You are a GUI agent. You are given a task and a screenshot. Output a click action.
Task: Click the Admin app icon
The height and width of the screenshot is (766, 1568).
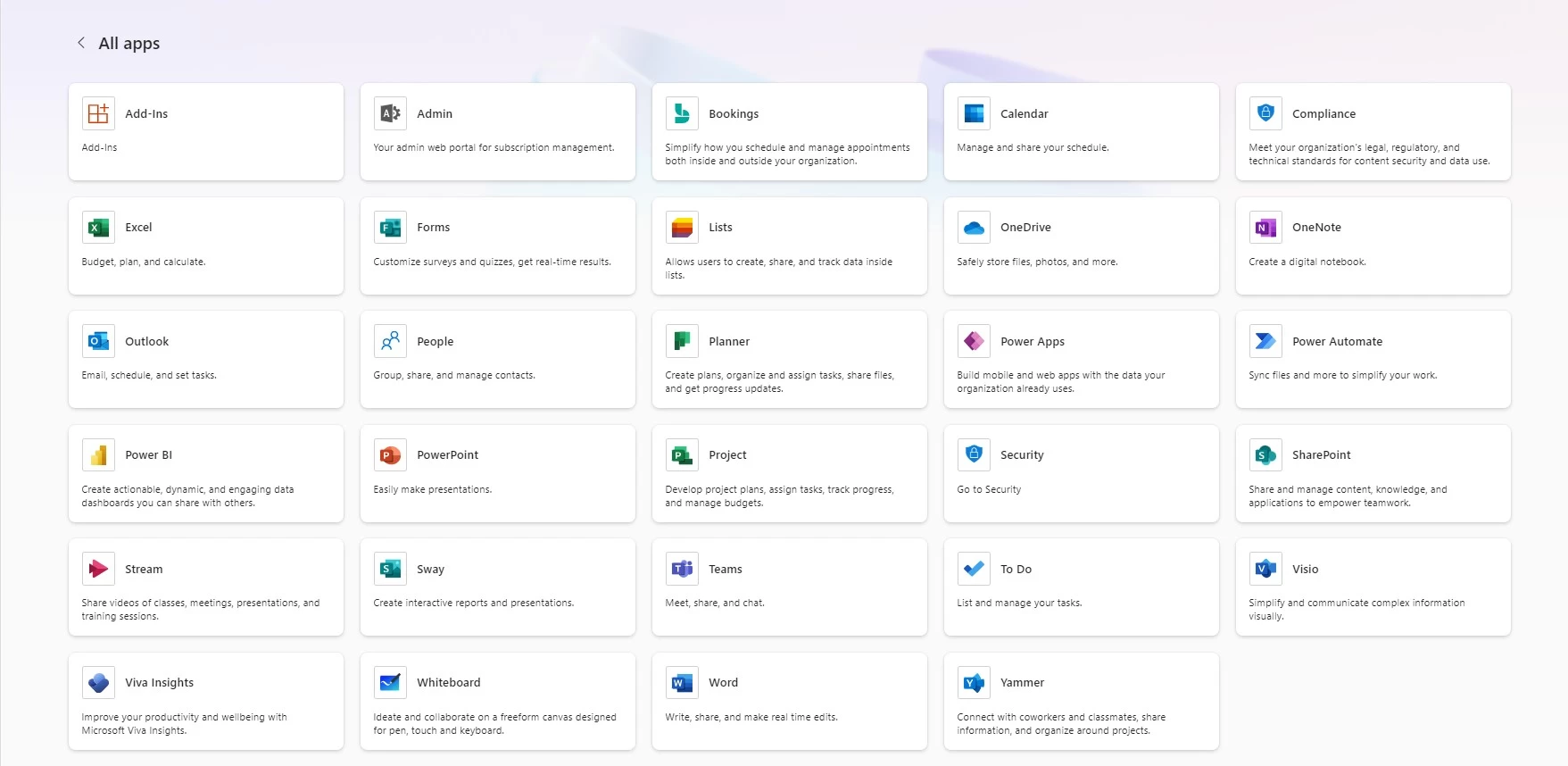coord(390,113)
